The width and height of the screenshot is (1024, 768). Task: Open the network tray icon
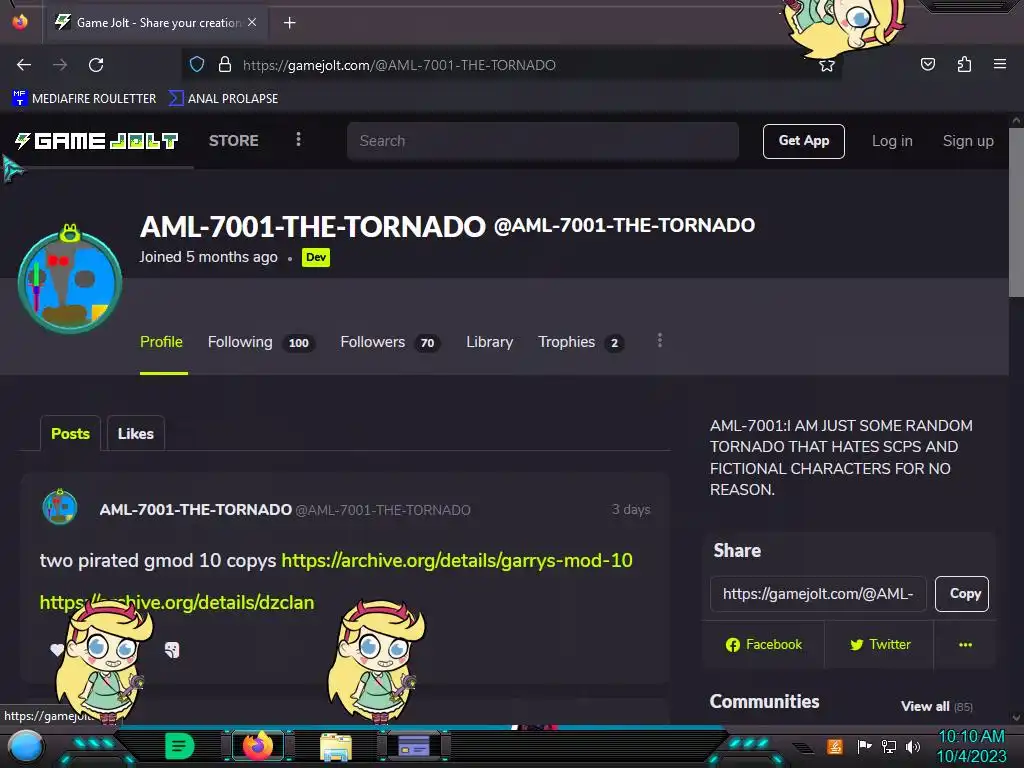tap(888, 746)
